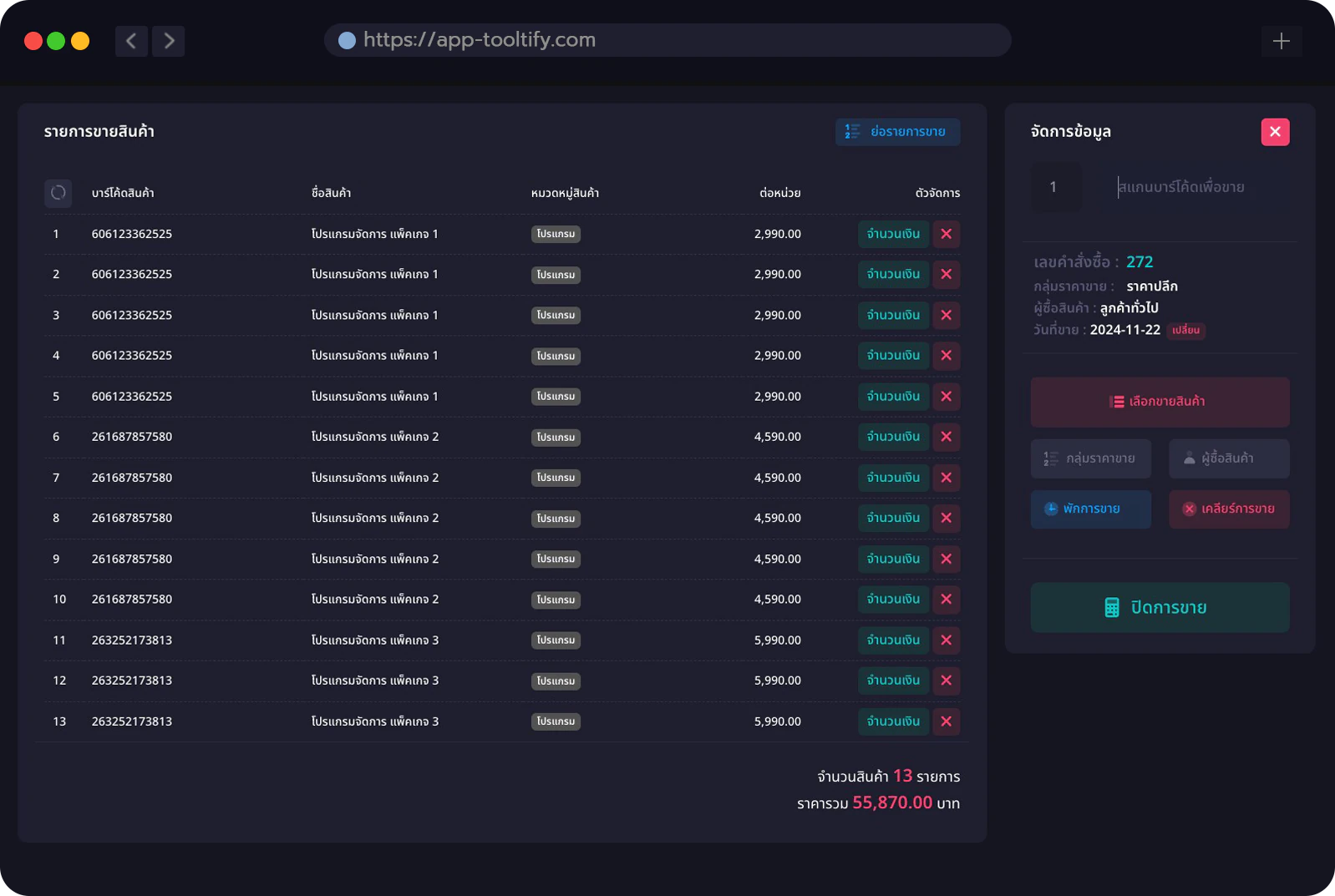Focus the barcode scan input field
This screenshot has width=1335, height=896.
click(x=1192, y=187)
